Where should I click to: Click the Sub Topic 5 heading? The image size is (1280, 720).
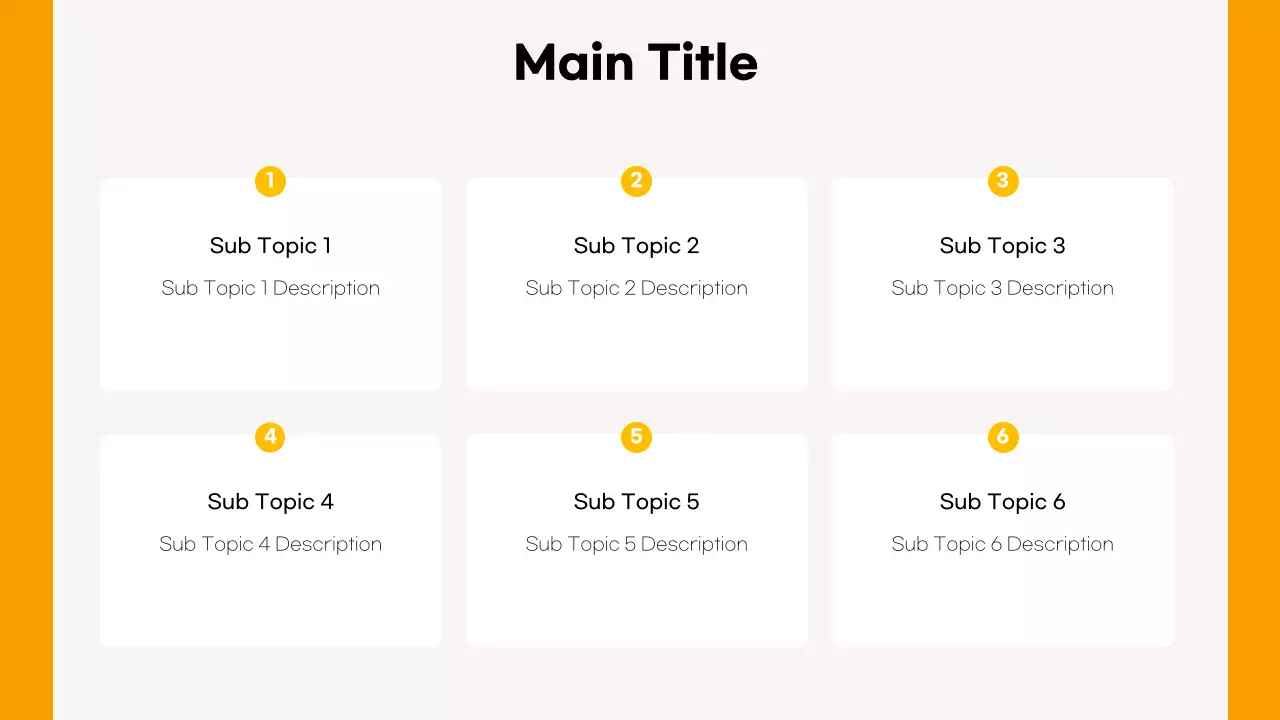click(x=636, y=502)
